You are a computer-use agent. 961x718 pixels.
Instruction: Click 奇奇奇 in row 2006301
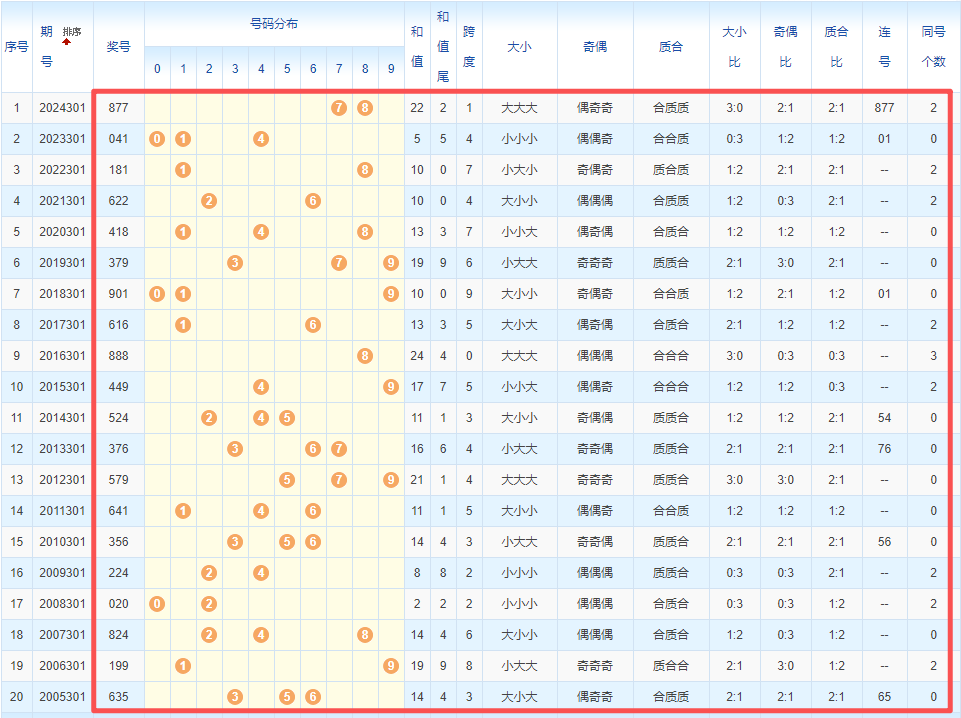tap(595, 666)
